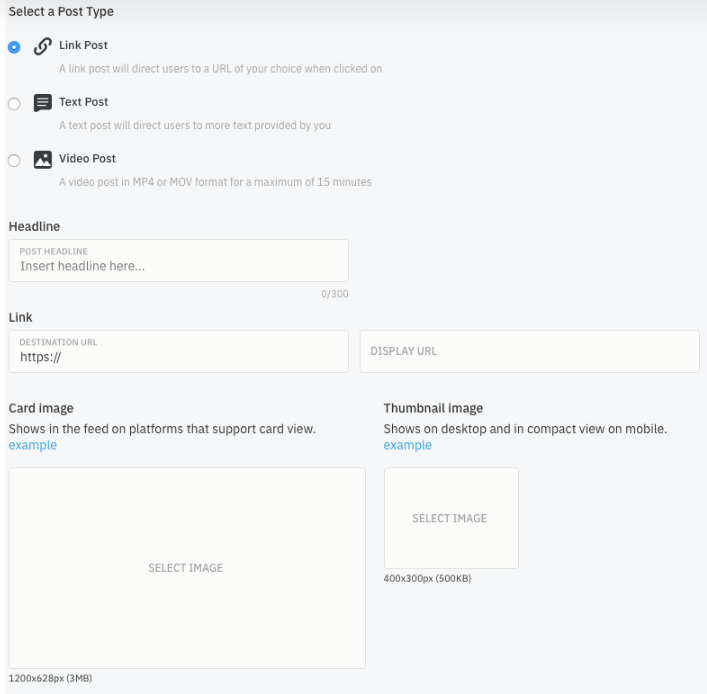Focus the Display URL field
The image size is (707, 694).
[529, 352]
